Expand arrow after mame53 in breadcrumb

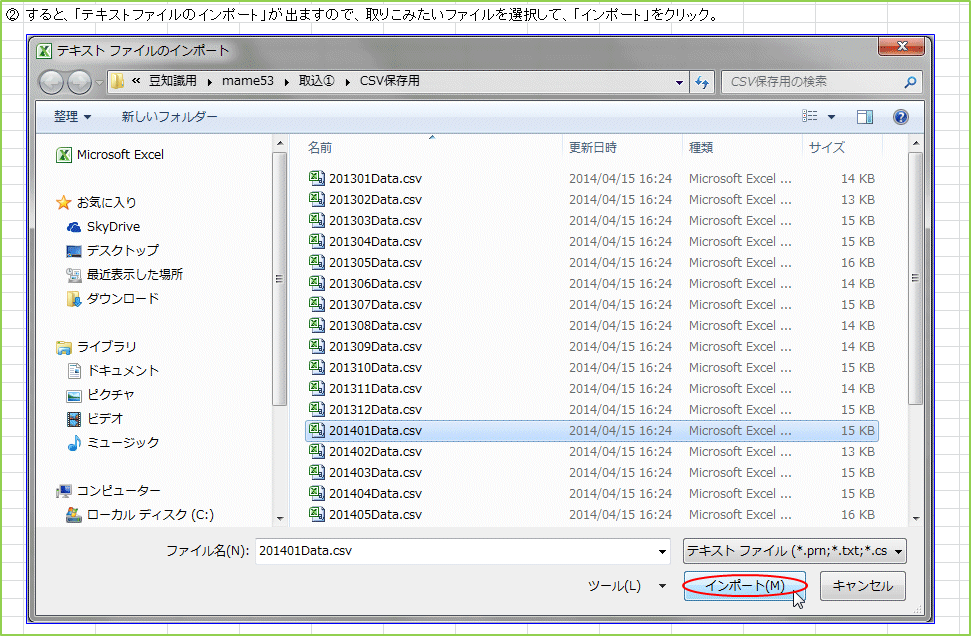click(x=286, y=82)
